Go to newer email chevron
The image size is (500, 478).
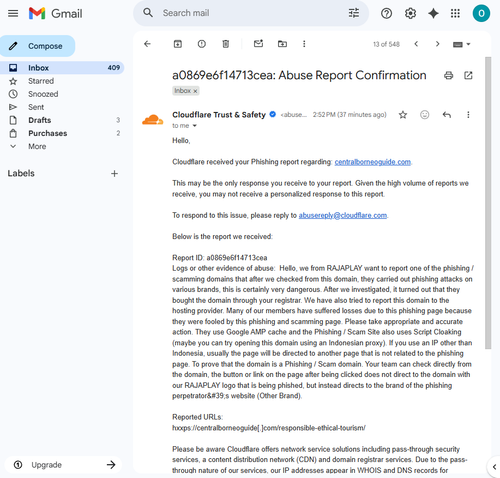pyautogui.click(x=416, y=44)
